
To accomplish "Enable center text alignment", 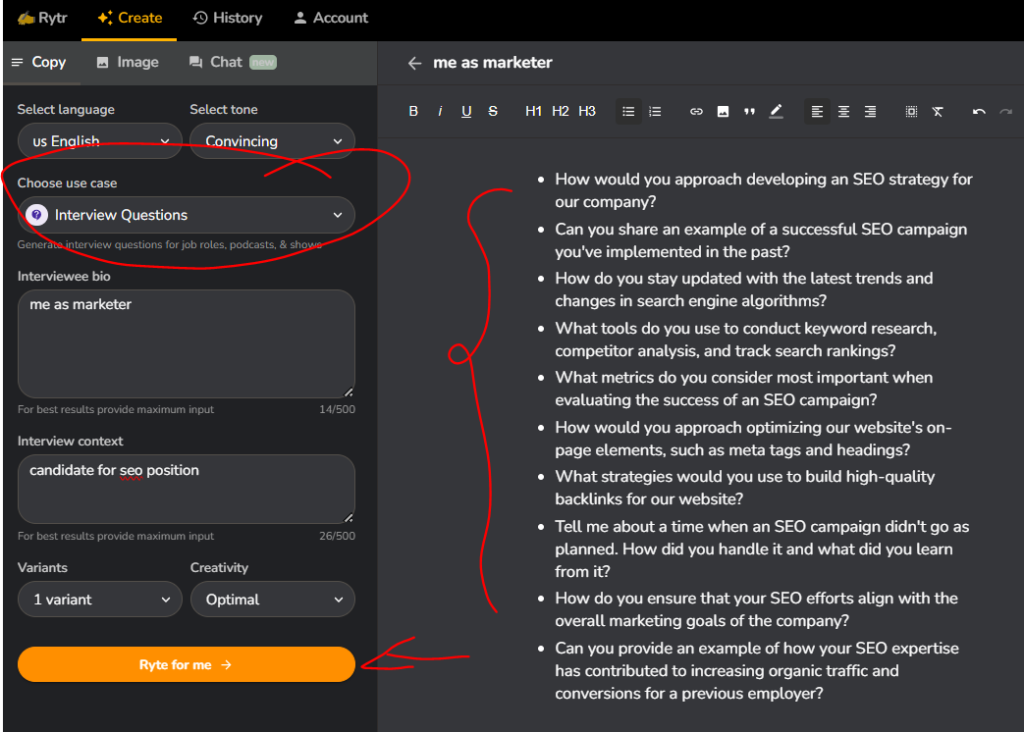I will (844, 111).
